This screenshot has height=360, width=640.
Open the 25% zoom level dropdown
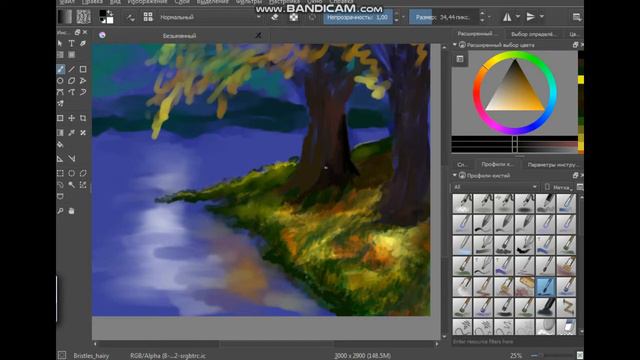point(516,356)
